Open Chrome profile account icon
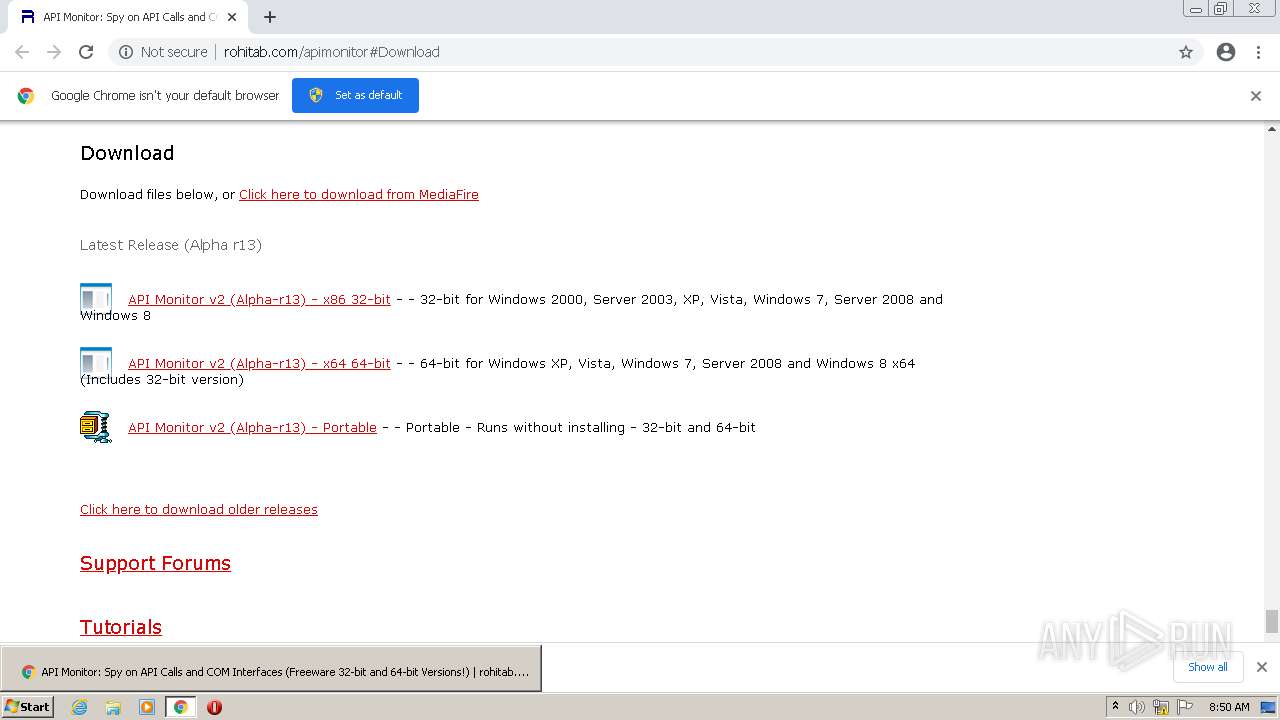Image resolution: width=1280 pixels, height=720 pixels. tap(1226, 52)
